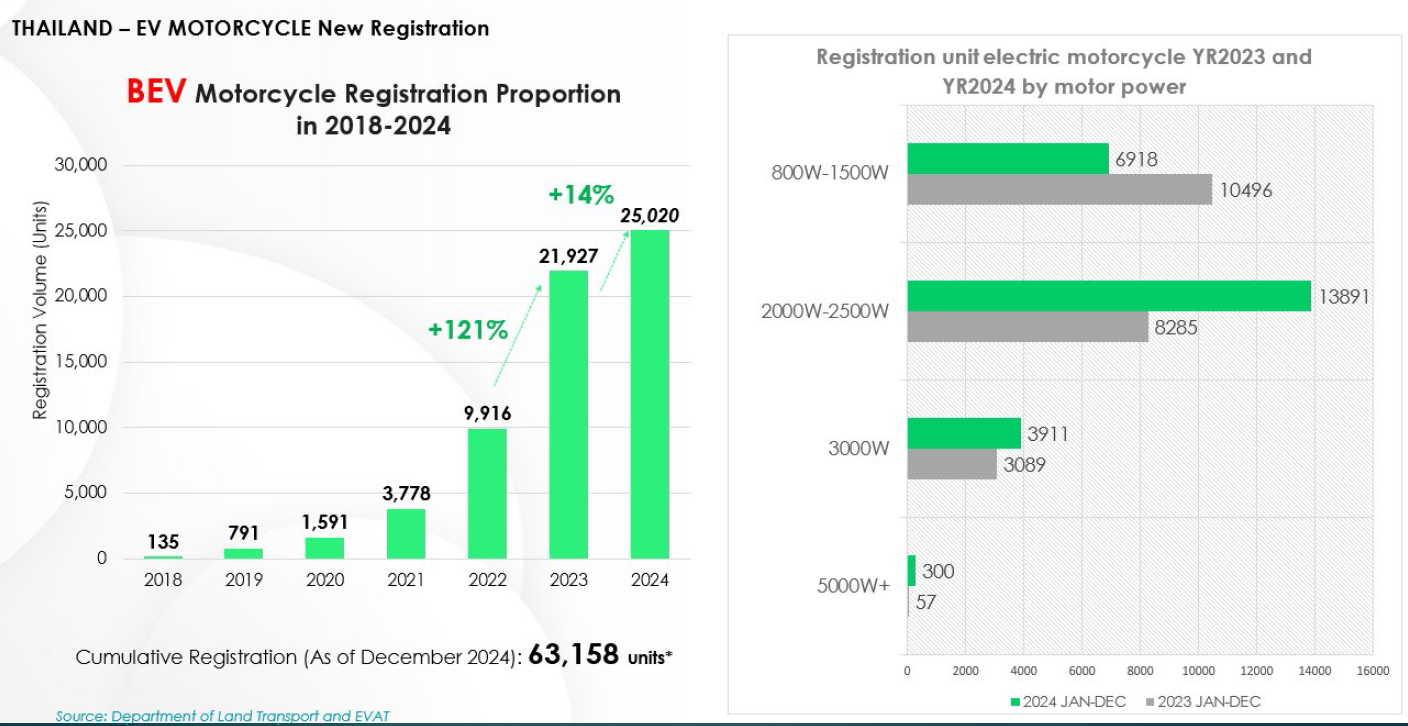Click the '13891' data label
This screenshot has height=726, width=1408.
point(1343,297)
